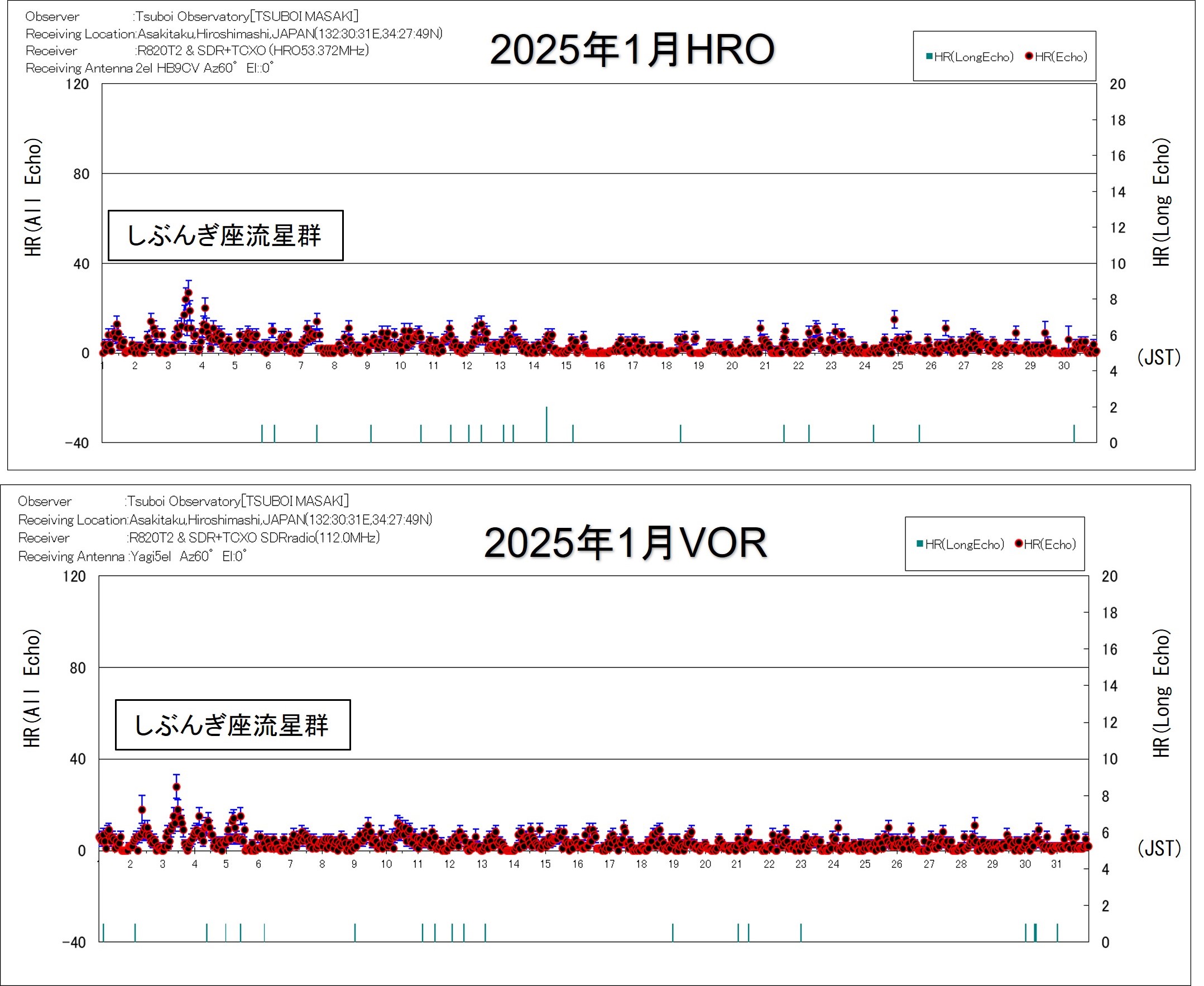
Task: Click teal square legend marker in VOR chart
Action: point(920,543)
